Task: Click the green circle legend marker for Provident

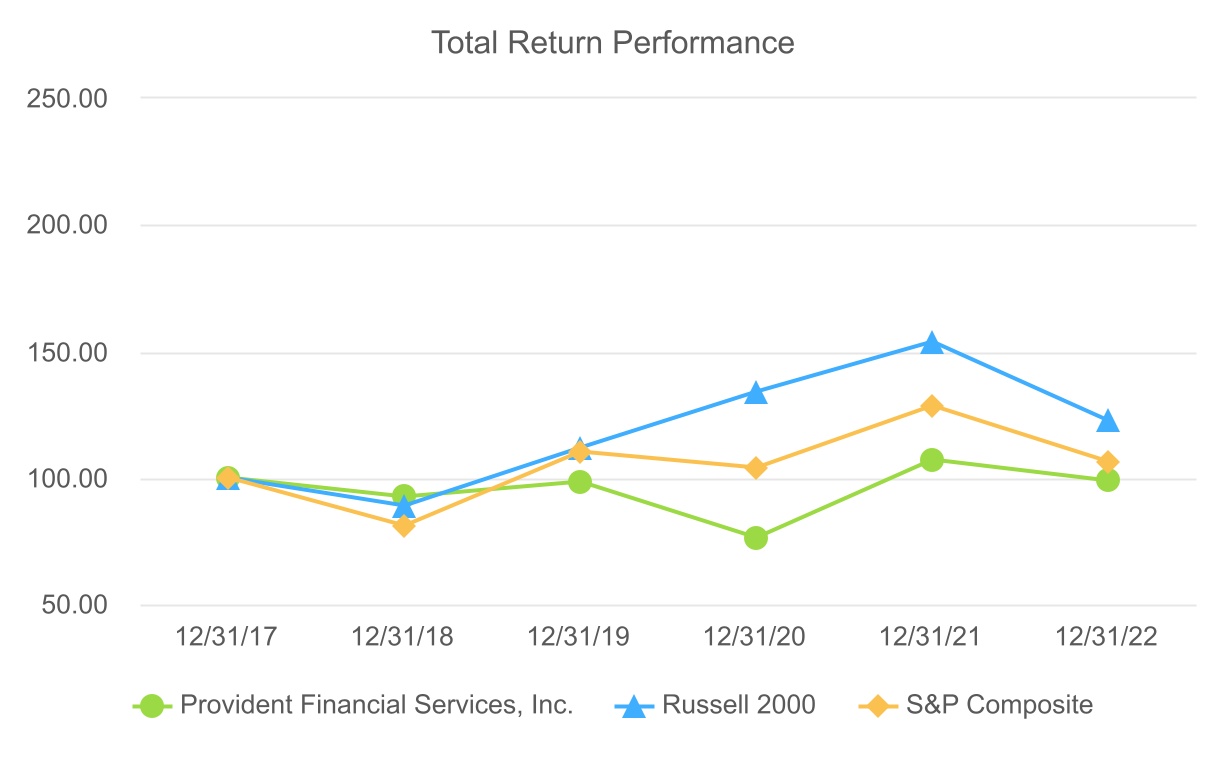Action: [x=151, y=706]
